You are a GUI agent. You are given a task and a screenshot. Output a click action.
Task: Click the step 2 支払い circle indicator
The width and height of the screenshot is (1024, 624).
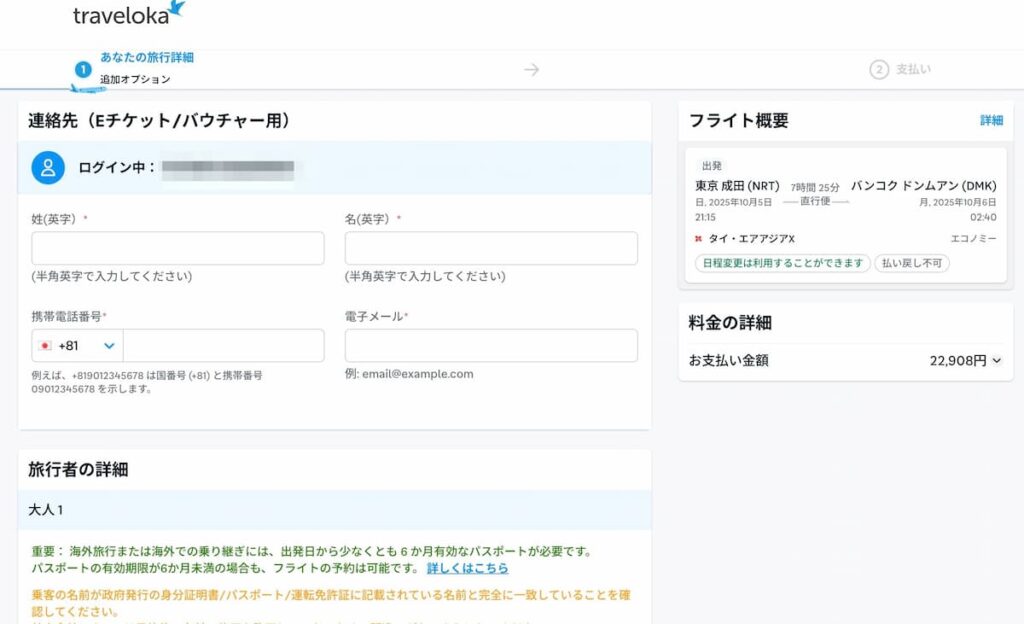(x=879, y=69)
